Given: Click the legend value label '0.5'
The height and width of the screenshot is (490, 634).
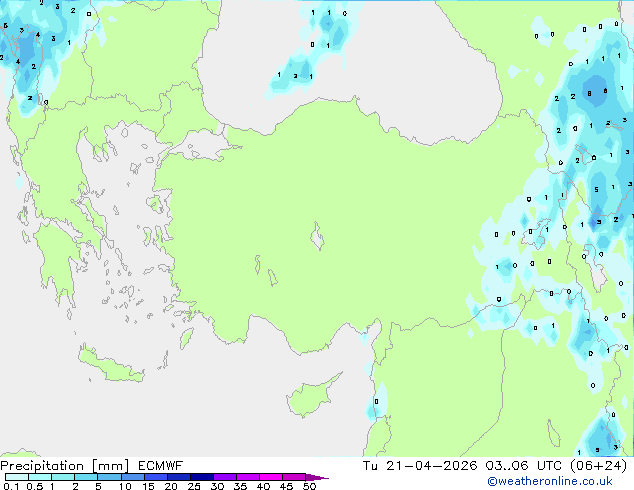Looking at the screenshot, I should [34, 486].
